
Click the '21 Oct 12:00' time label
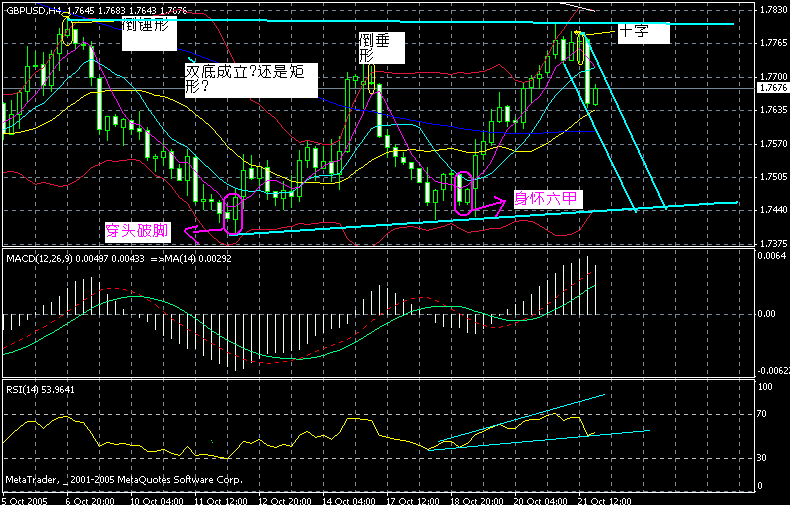coord(605,501)
